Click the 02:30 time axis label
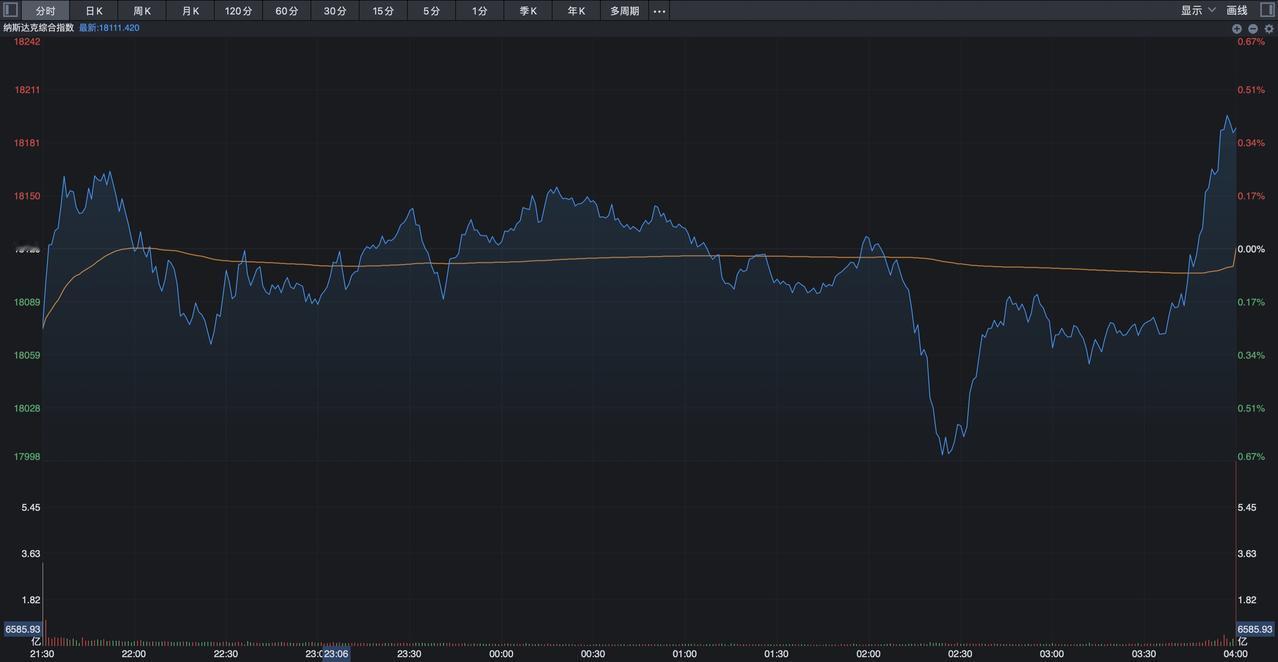 click(x=960, y=654)
